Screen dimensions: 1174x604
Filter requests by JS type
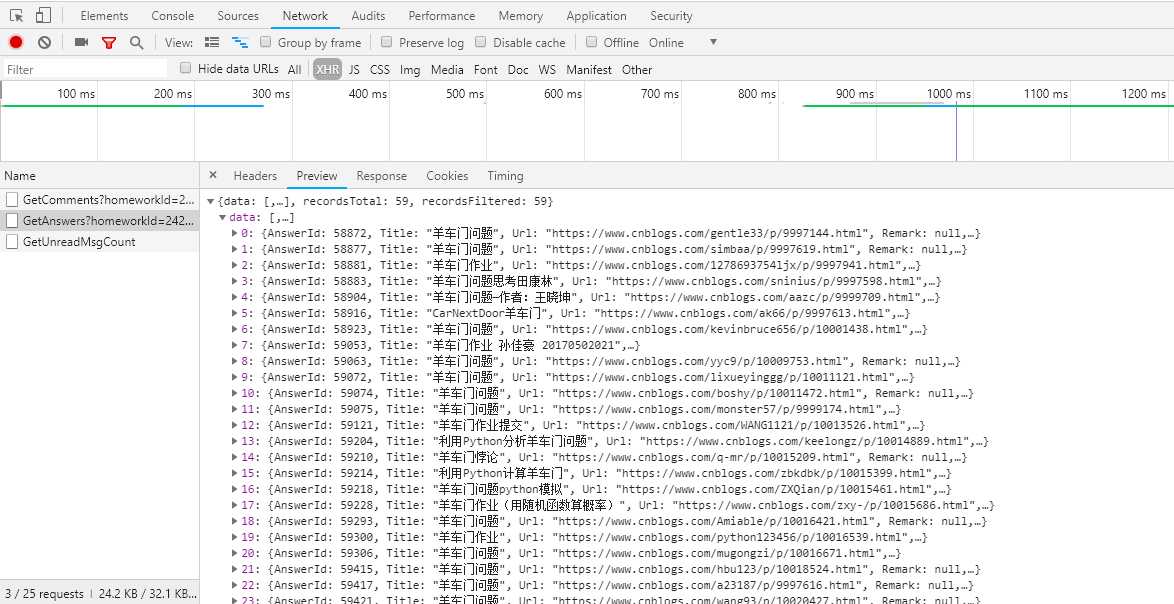click(x=354, y=70)
